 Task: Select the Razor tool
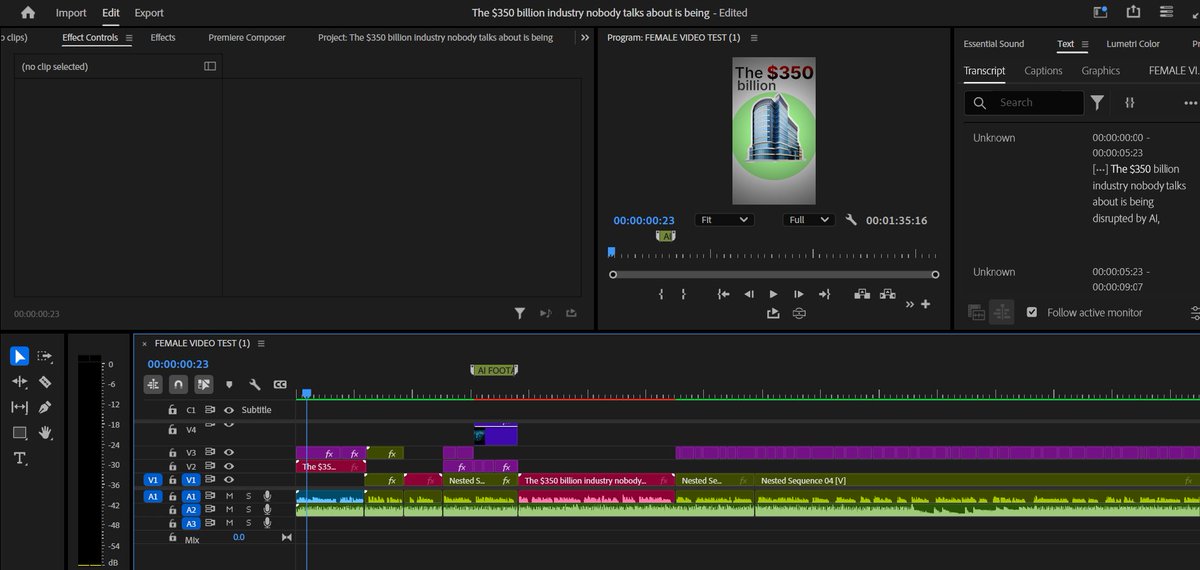point(45,382)
